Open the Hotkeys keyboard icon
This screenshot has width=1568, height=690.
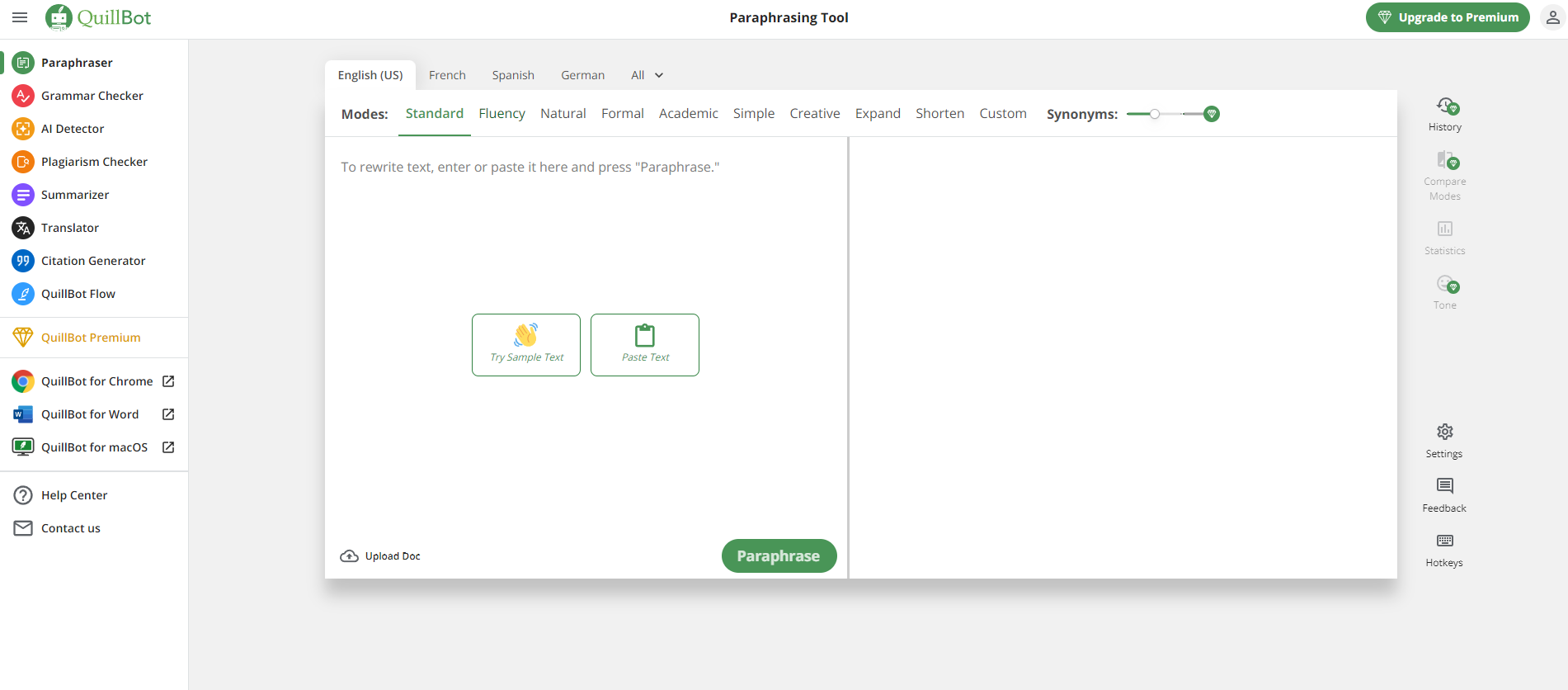pyautogui.click(x=1445, y=541)
